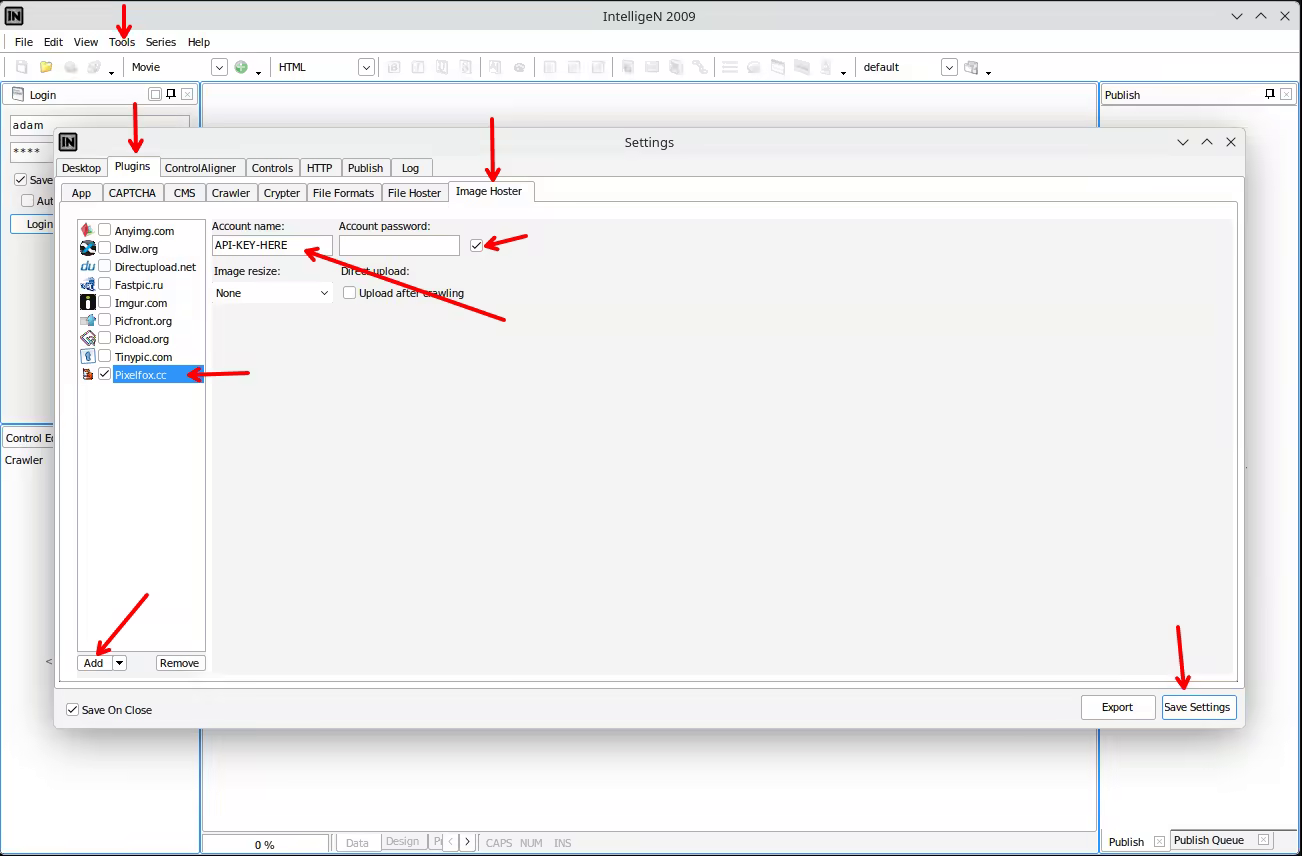This screenshot has width=1302, height=856.
Task: Enable the Anyimg.com checkbox
Action: point(105,231)
